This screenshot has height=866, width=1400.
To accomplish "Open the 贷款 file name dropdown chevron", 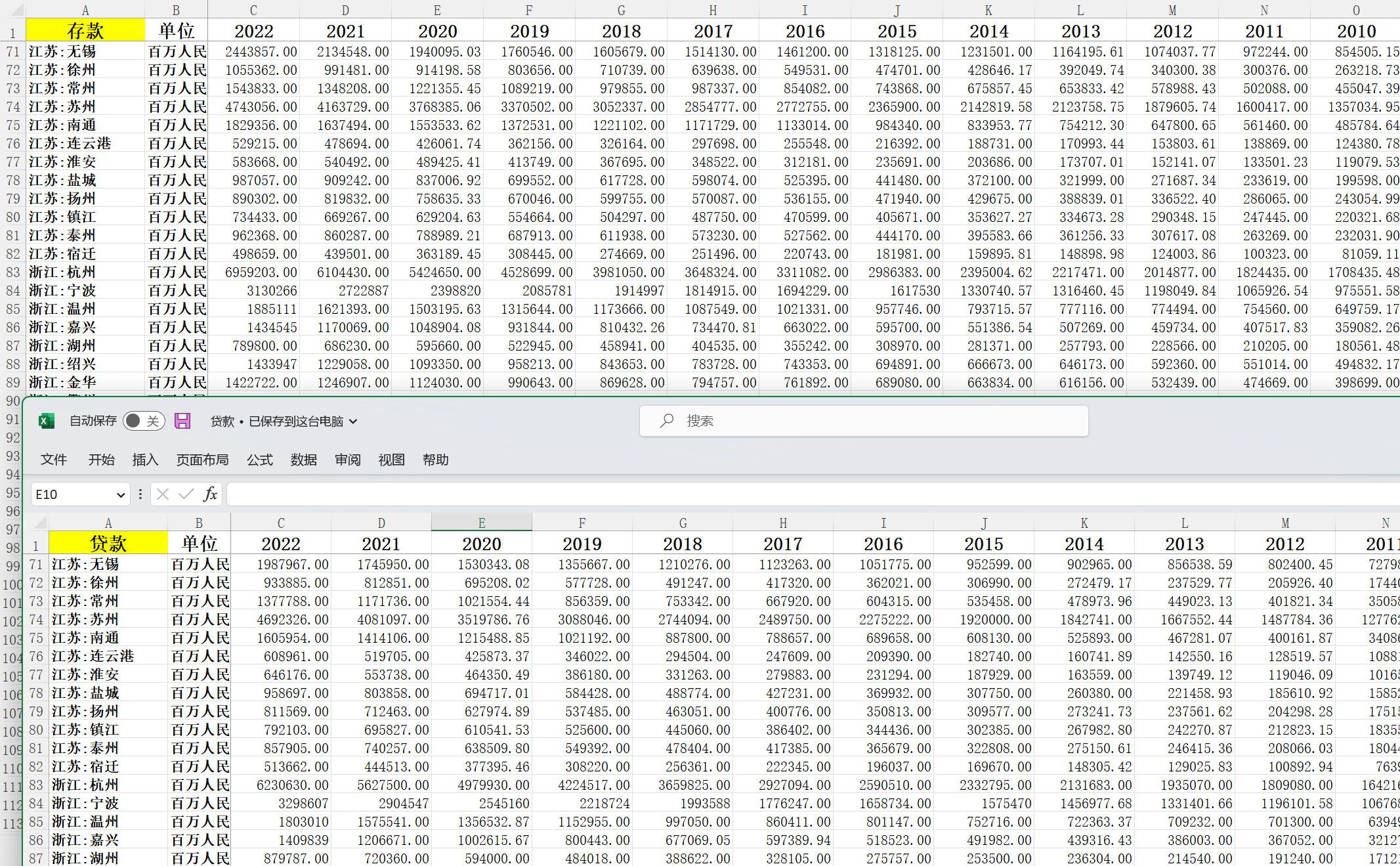I will [x=353, y=422].
